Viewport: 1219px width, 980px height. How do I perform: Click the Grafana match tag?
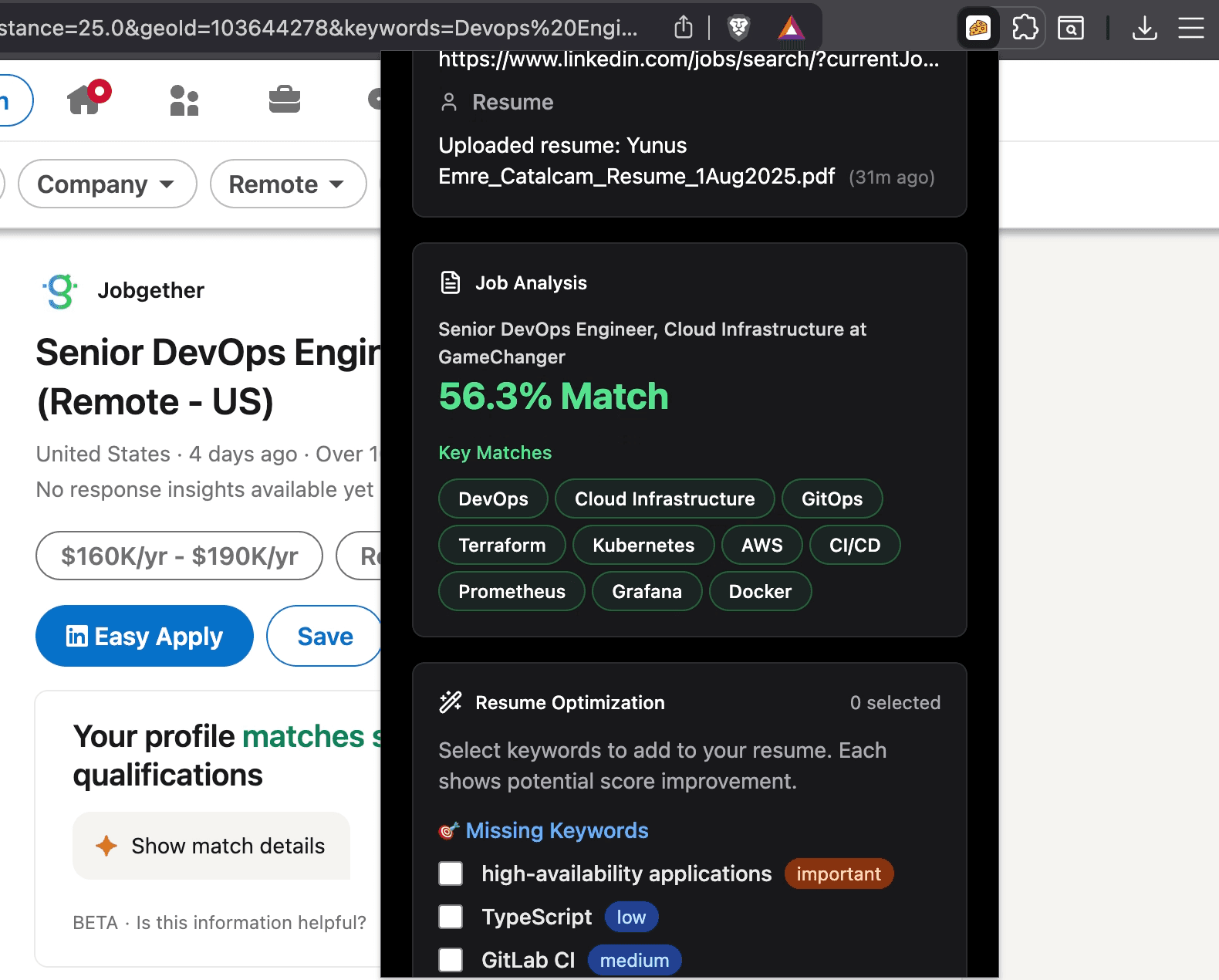[647, 591]
